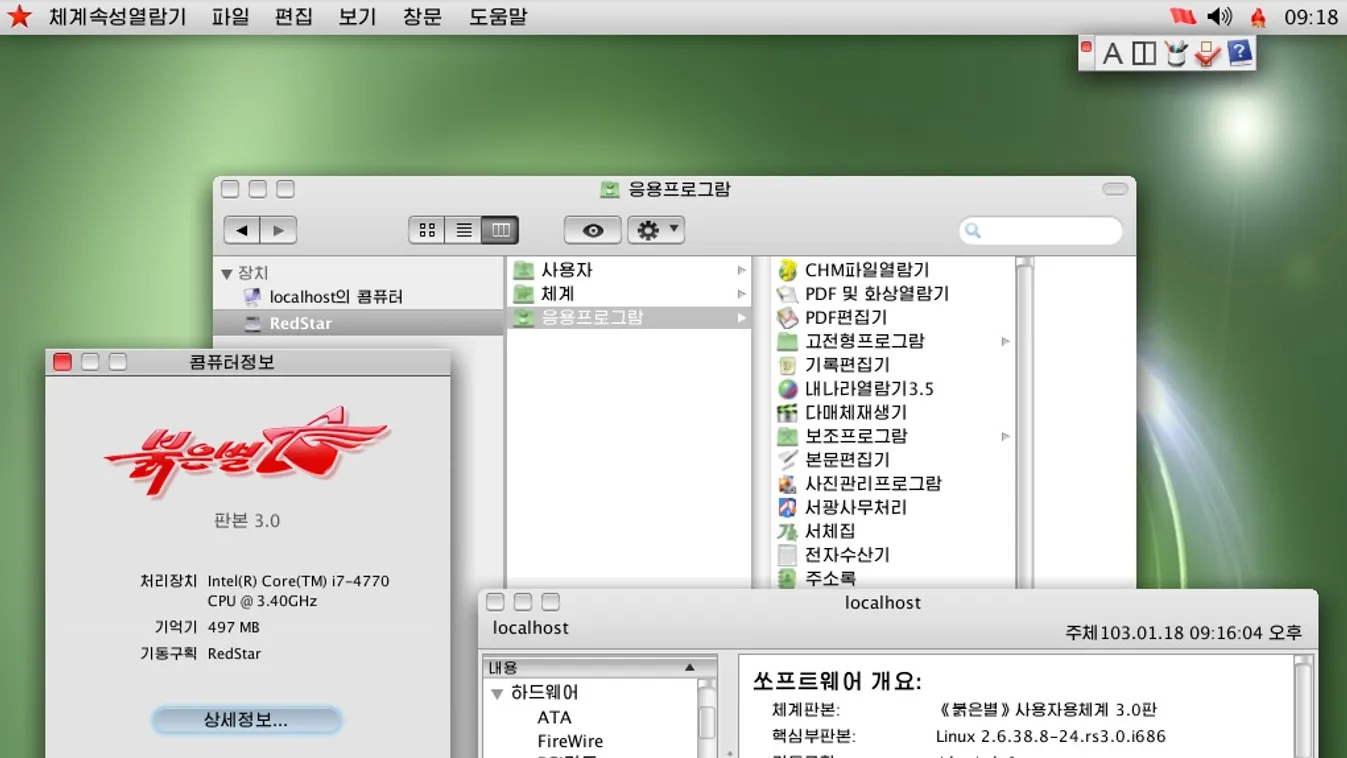Click the two-column layout icon in floating toolbar
This screenshot has width=1347, height=758.
click(x=1144, y=54)
